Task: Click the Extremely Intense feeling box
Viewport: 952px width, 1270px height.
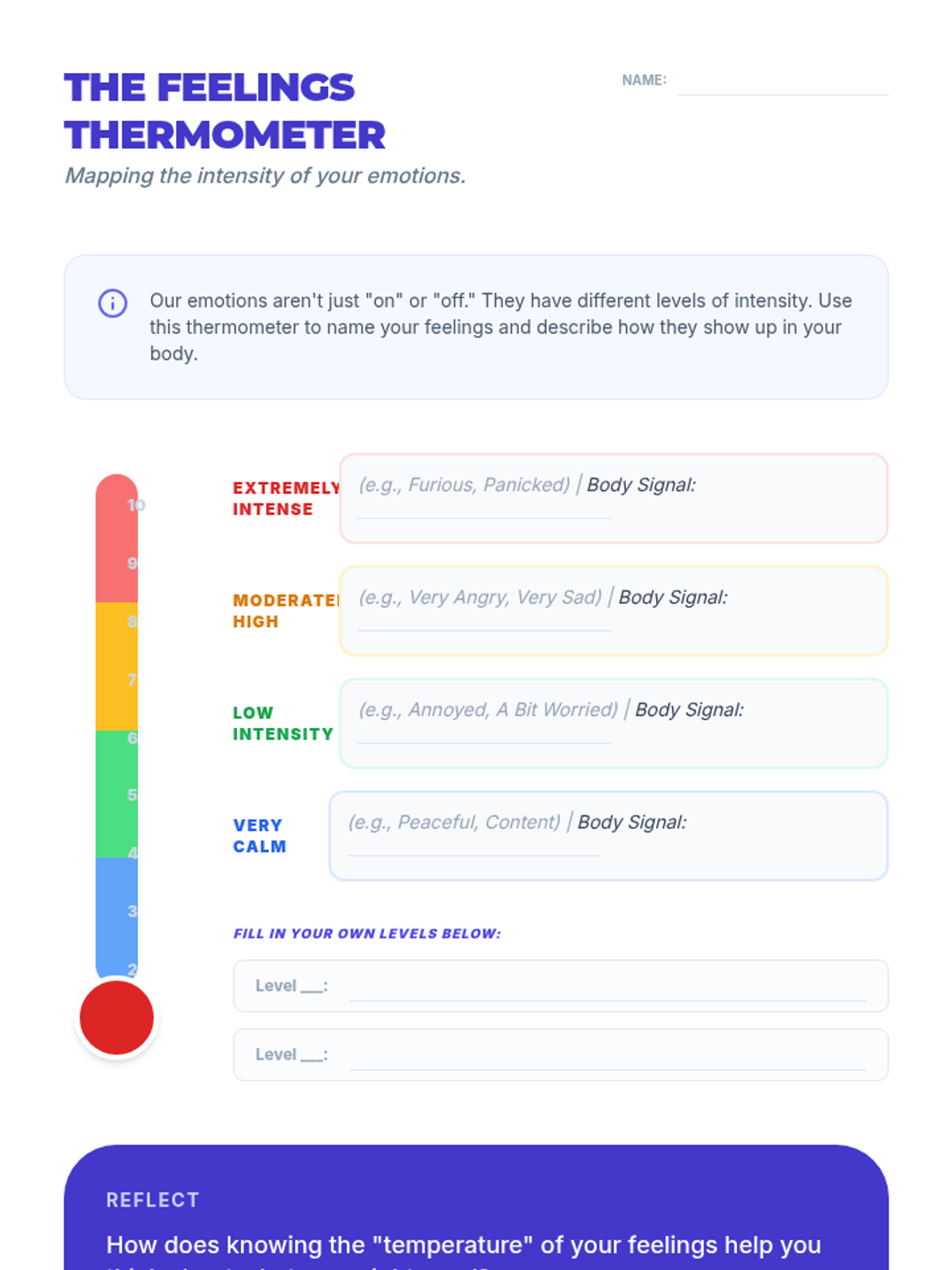Action: coord(613,498)
